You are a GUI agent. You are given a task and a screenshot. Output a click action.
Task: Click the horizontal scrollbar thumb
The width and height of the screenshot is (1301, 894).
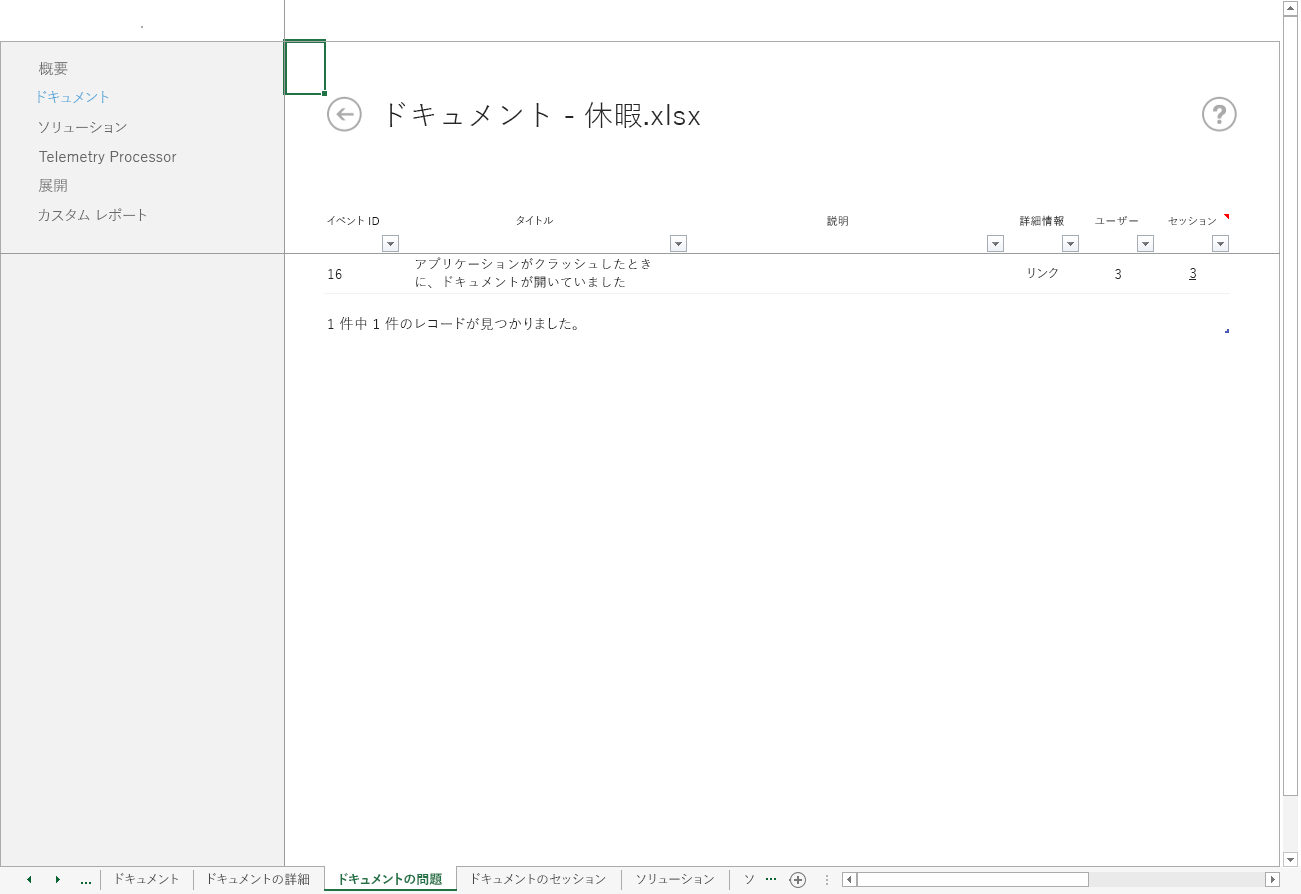click(x=972, y=880)
